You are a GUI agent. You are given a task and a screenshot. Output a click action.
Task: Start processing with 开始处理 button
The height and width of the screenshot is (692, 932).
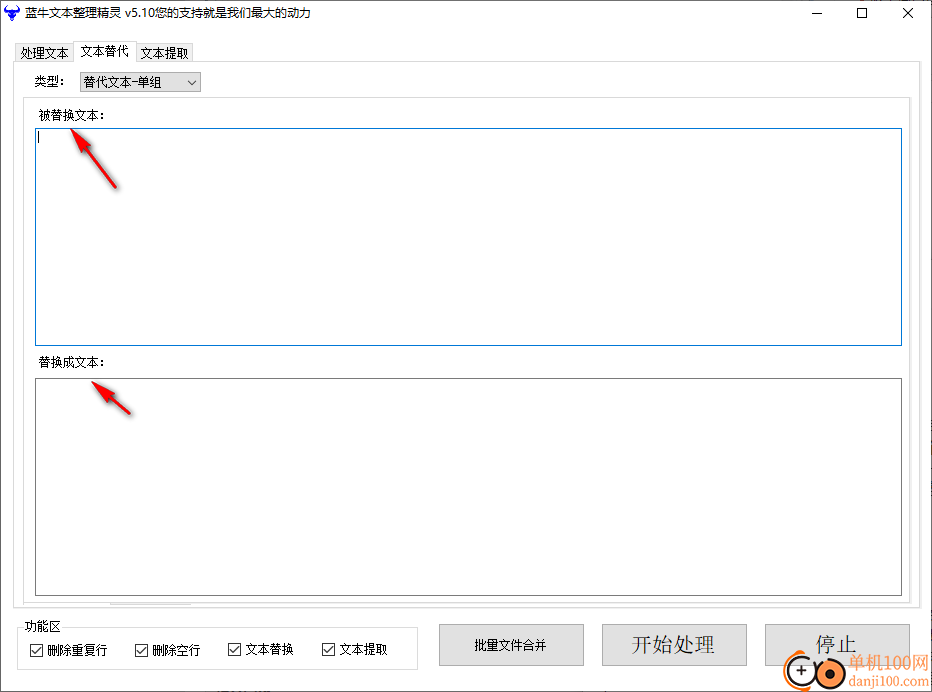(x=674, y=645)
